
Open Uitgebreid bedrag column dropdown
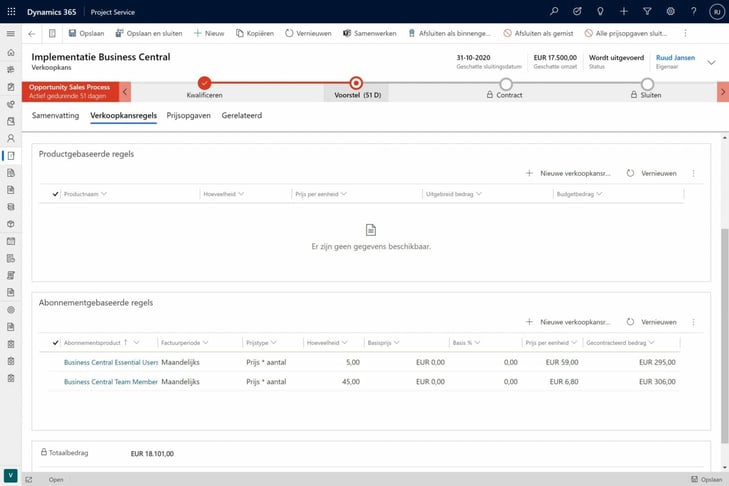pos(478,194)
